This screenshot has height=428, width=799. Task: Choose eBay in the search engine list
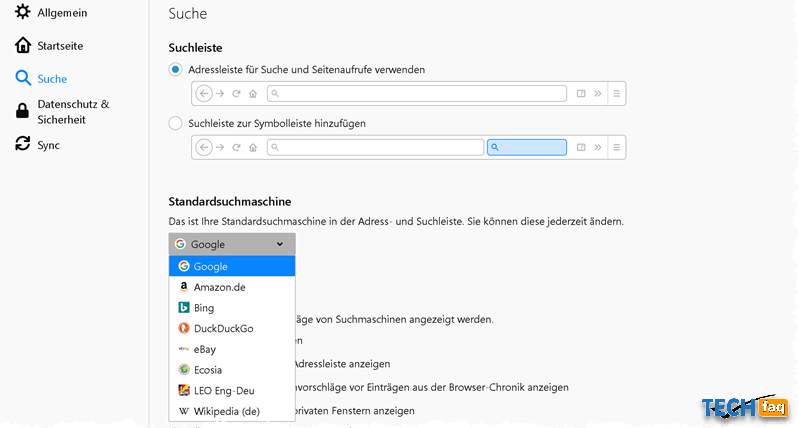[x=232, y=349]
